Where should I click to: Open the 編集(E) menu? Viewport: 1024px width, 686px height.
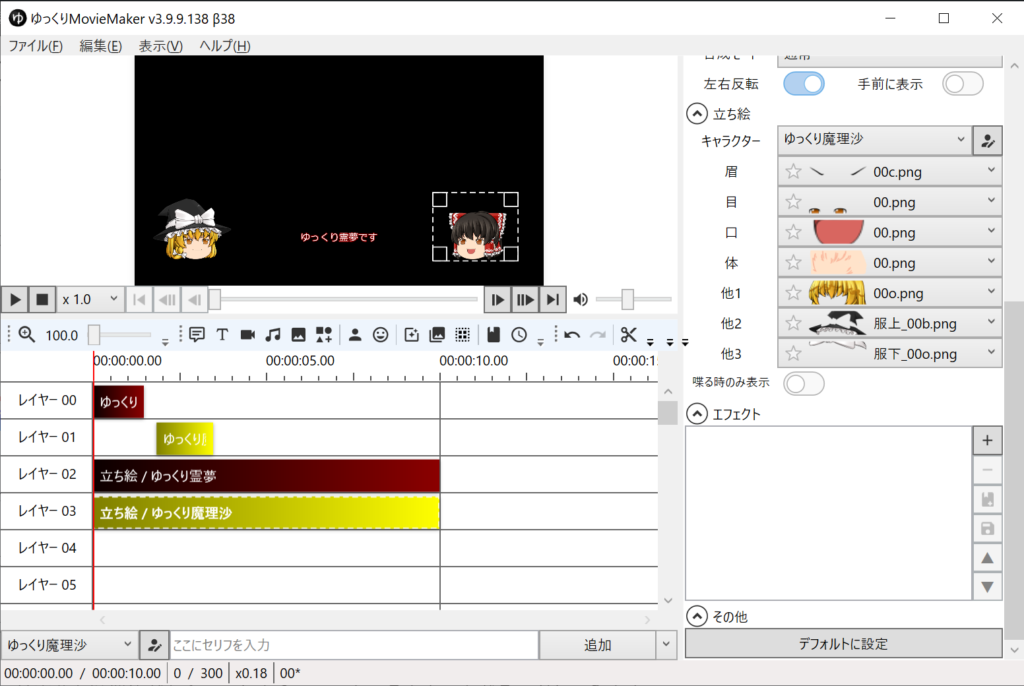101,46
